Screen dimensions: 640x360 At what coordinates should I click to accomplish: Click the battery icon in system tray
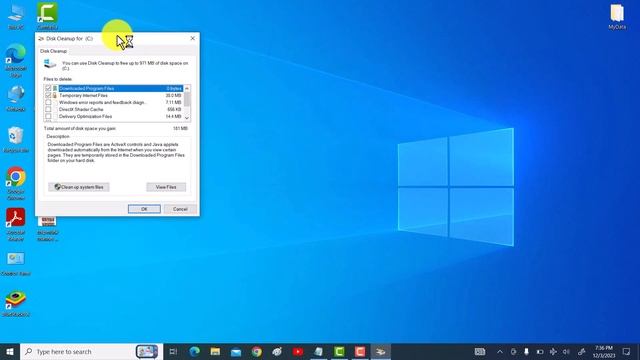540,351
